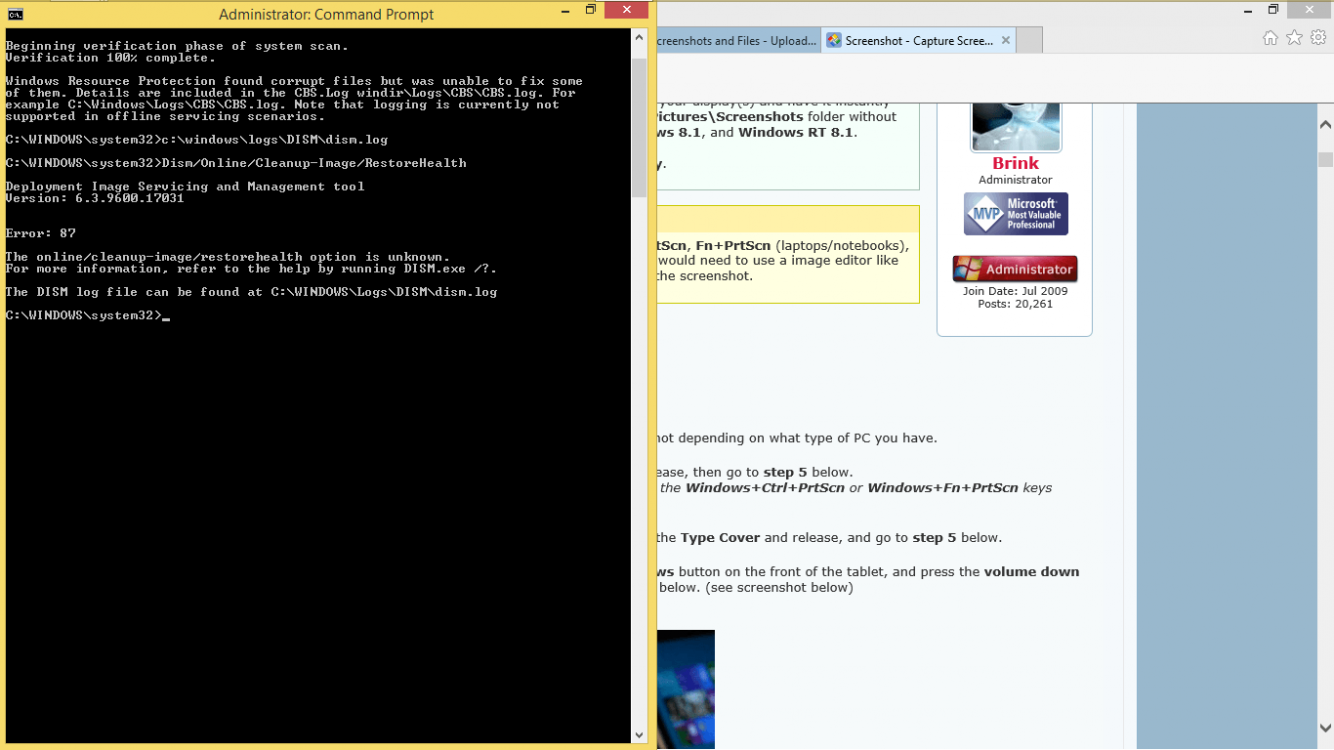The height and width of the screenshot is (750, 1334).
Task: Click the browser page scrollbar thumb
Action: pos(1325,160)
